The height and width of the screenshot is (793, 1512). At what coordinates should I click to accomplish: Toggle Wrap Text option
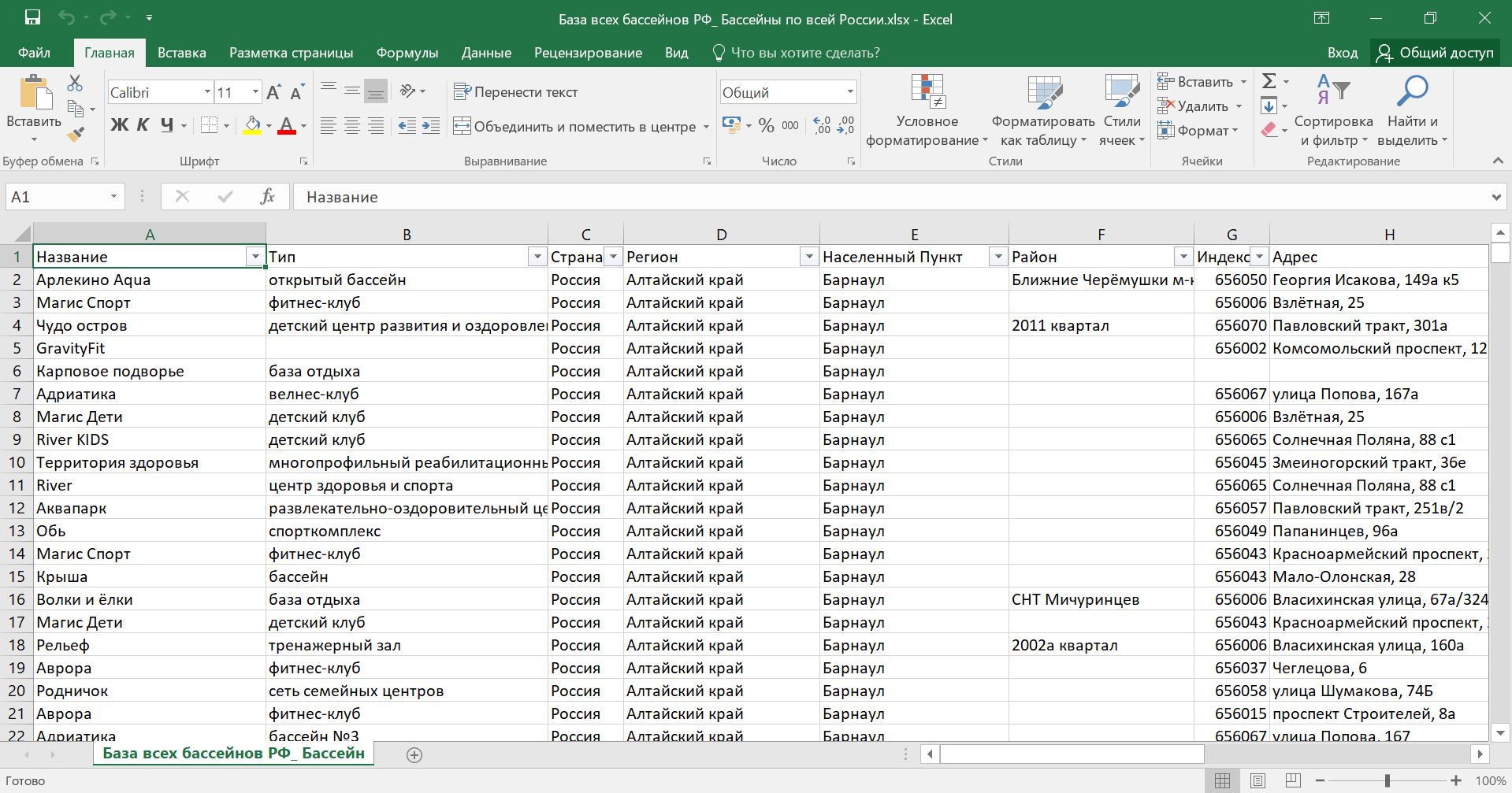click(516, 92)
